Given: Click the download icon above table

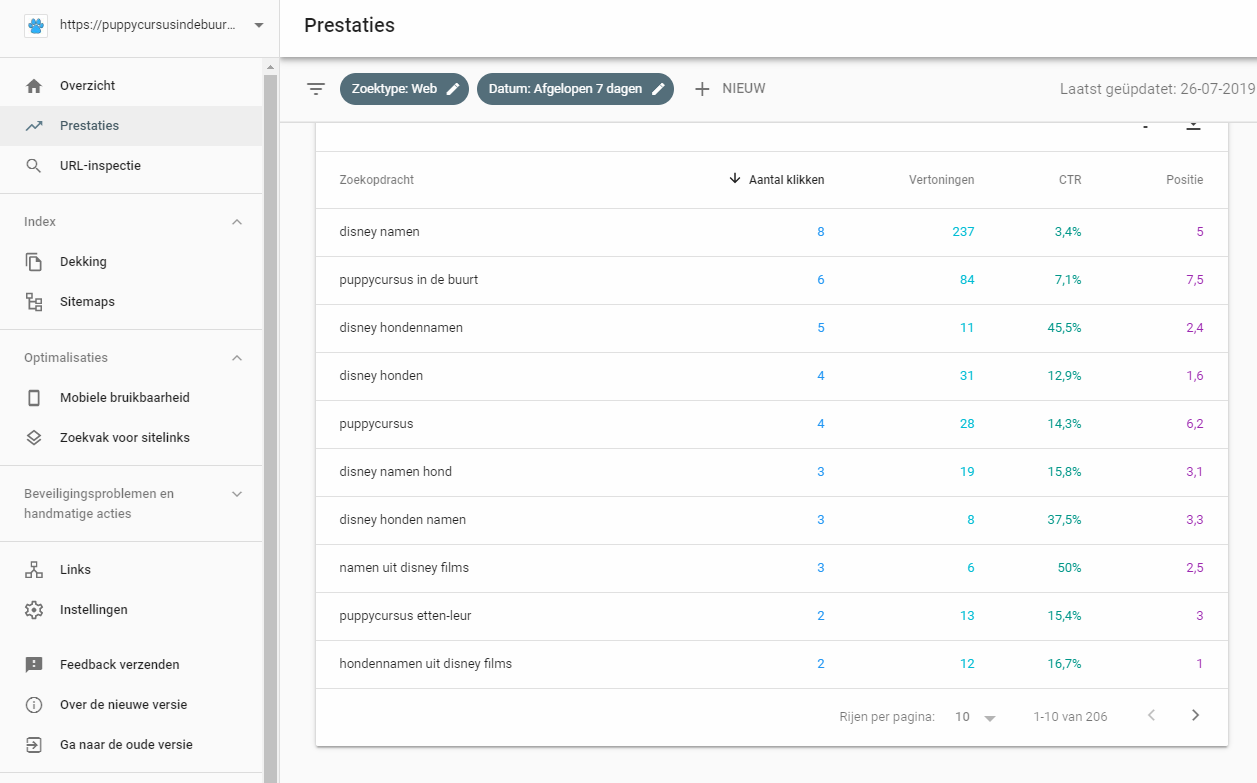Looking at the screenshot, I should [x=1193, y=125].
